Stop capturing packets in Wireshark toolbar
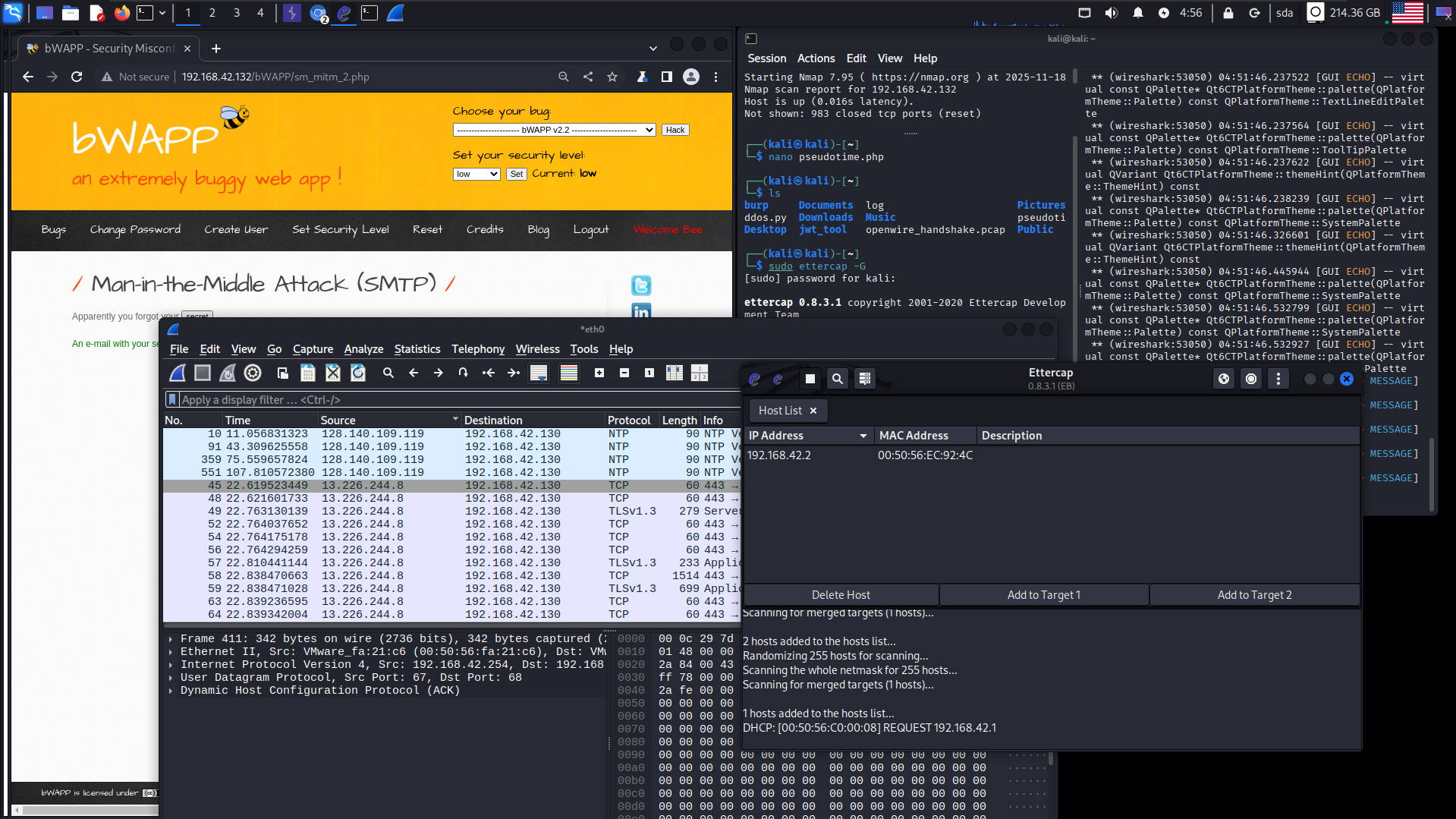 (x=202, y=373)
